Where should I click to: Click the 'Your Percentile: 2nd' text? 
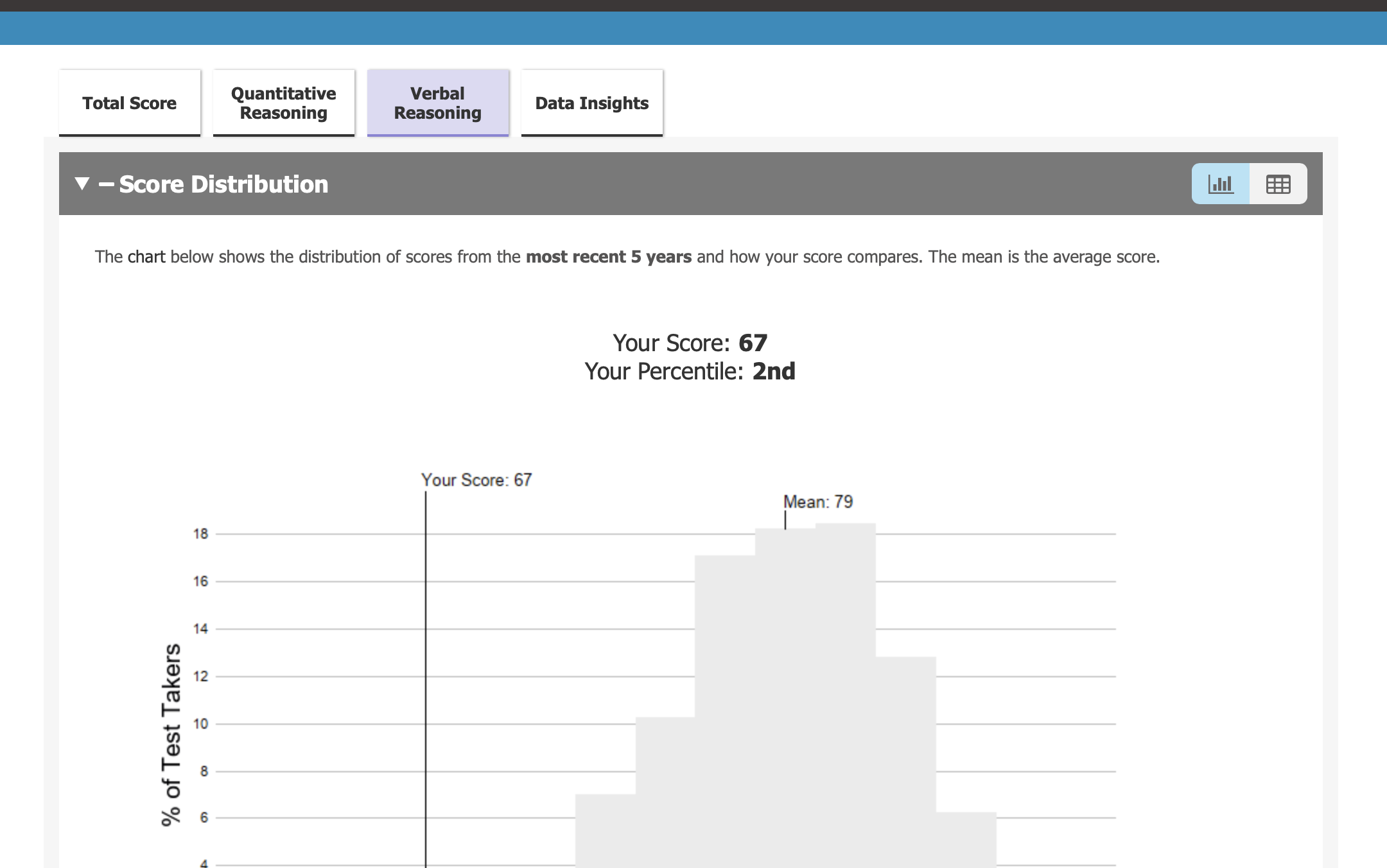pos(690,372)
